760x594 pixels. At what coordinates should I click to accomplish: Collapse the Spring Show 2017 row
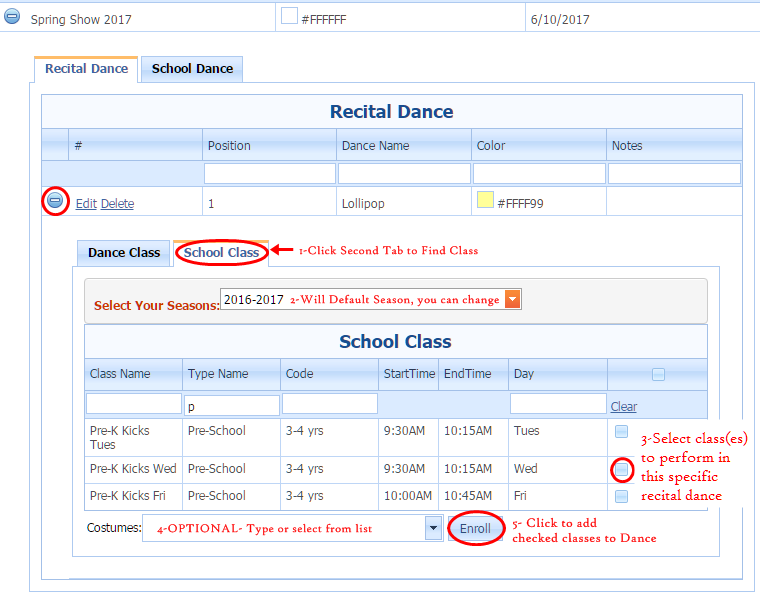click(x=12, y=17)
